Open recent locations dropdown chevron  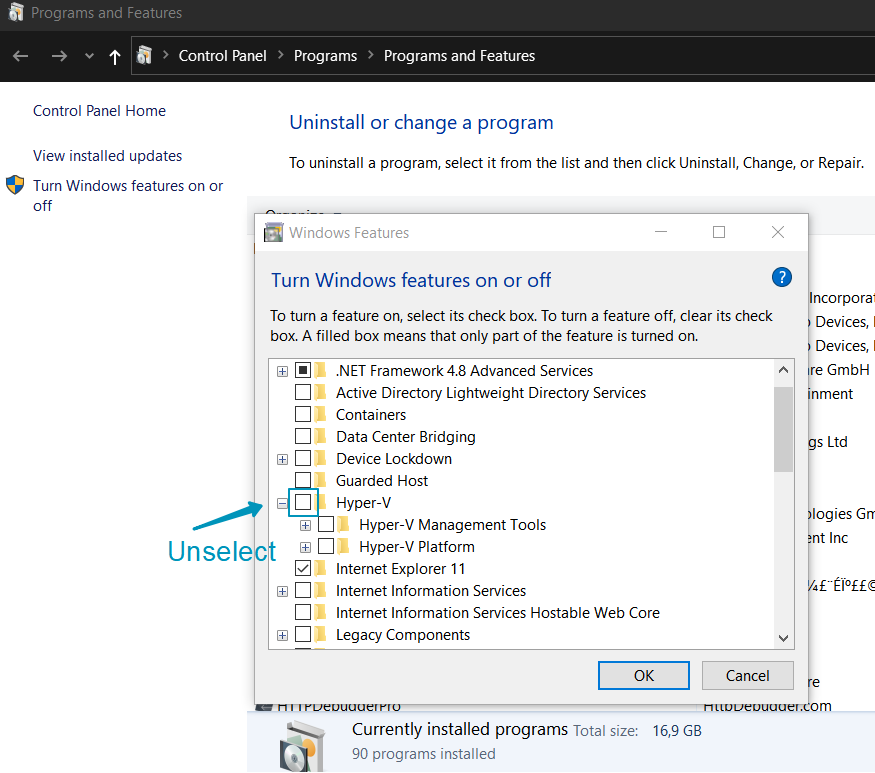click(x=89, y=57)
